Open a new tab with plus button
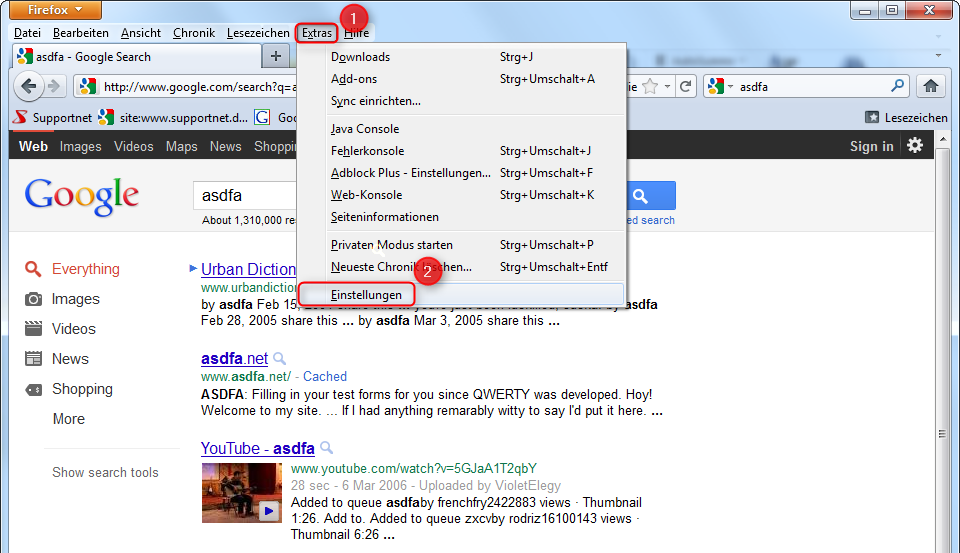This screenshot has width=960, height=553. pos(276,56)
